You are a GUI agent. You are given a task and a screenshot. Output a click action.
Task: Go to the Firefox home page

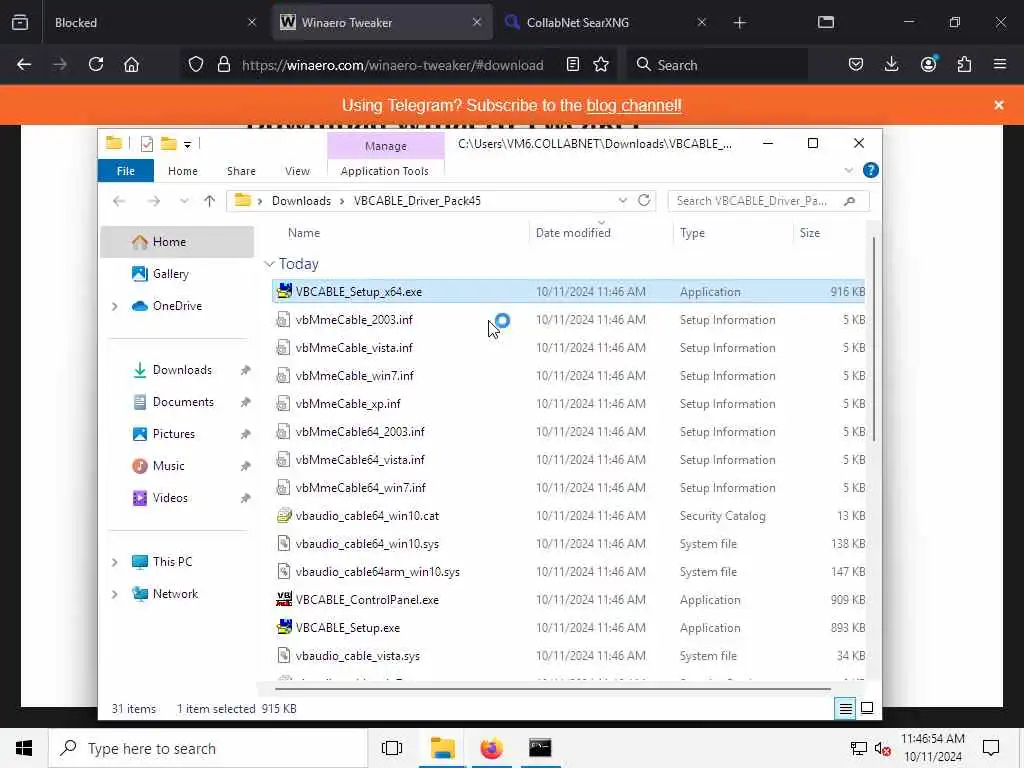(x=131, y=65)
